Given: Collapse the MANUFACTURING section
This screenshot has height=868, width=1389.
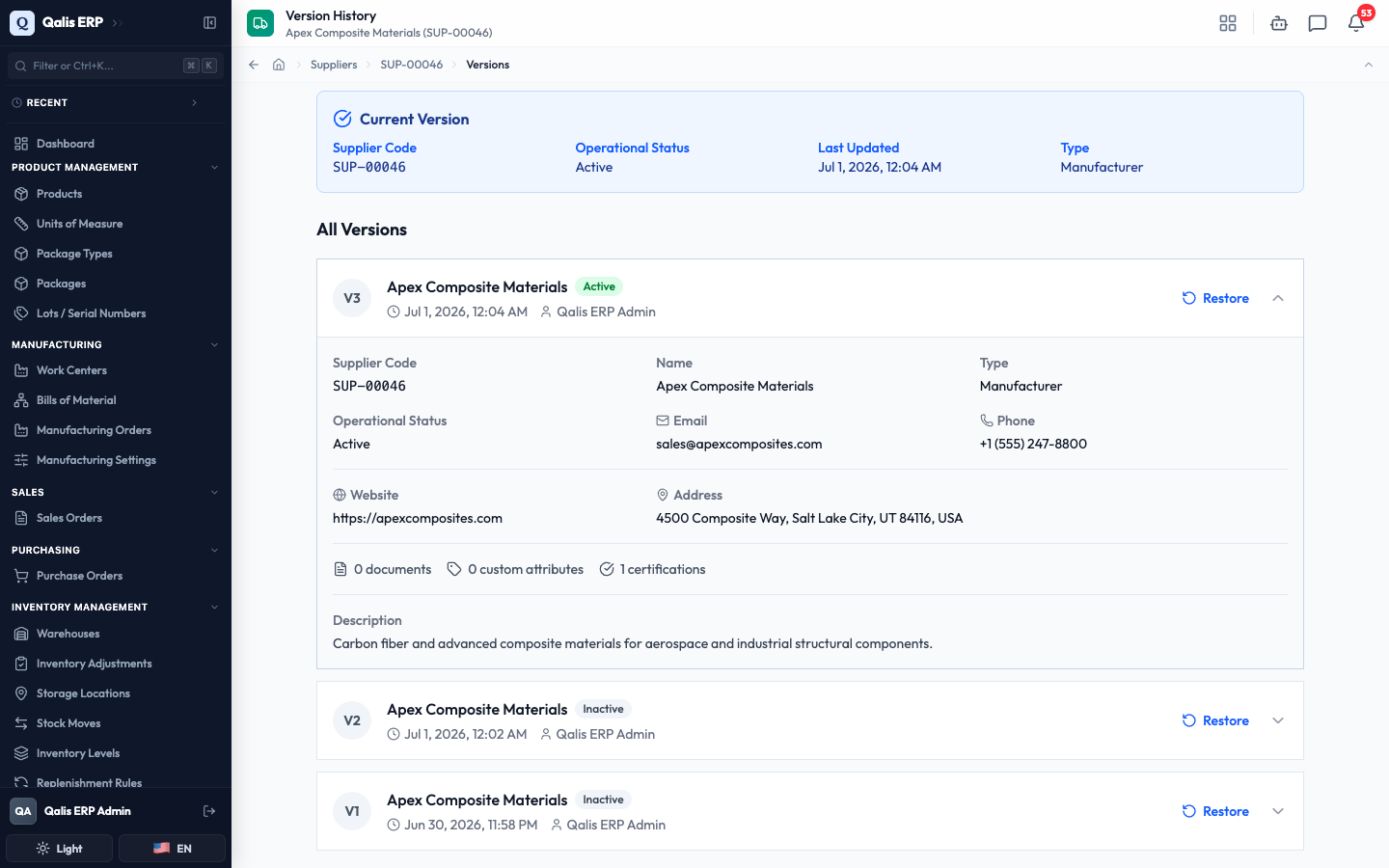Looking at the screenshot, I should [x=214, y=344].
